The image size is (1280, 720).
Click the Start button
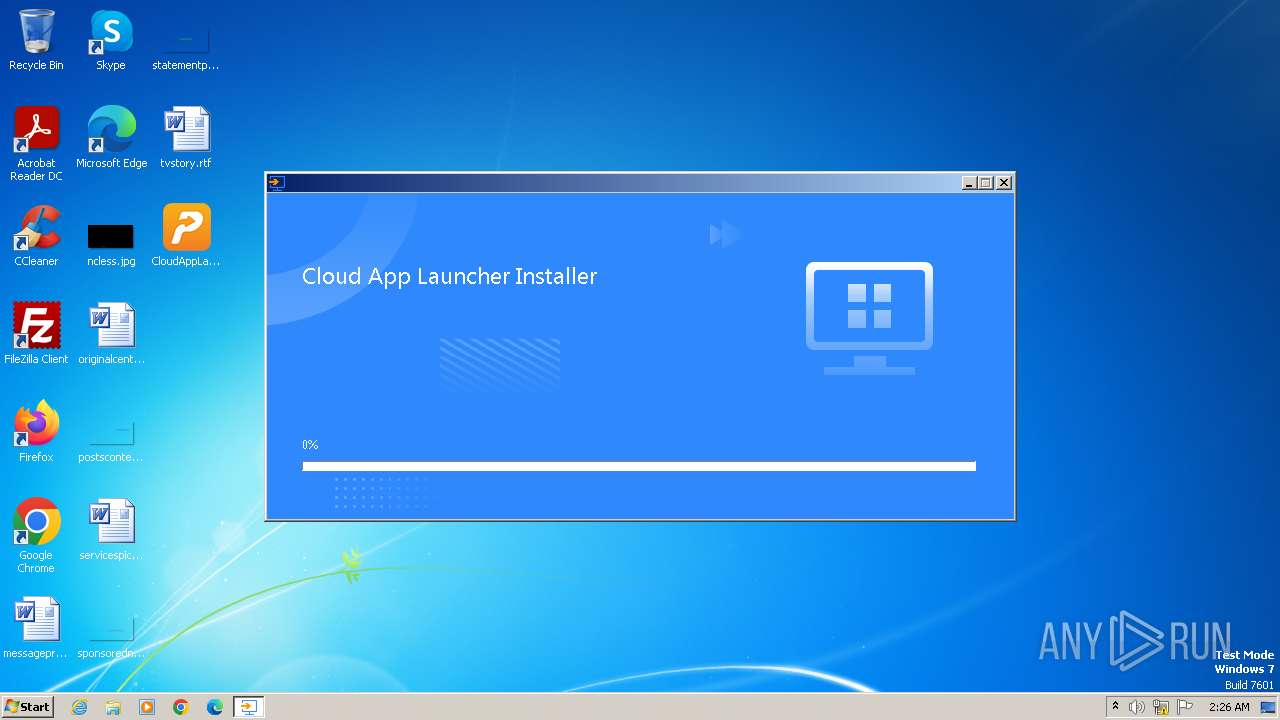27,706
